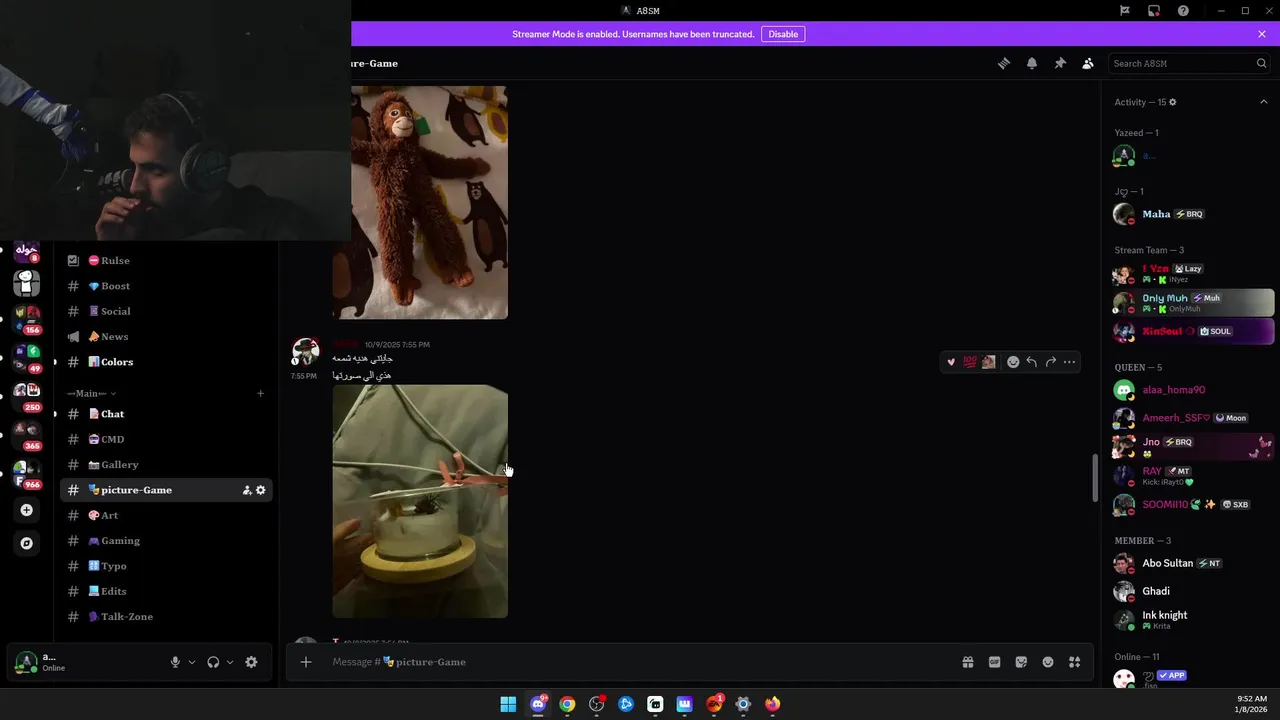
Task: Go to the Gaming channel
Action: (166, 541)
